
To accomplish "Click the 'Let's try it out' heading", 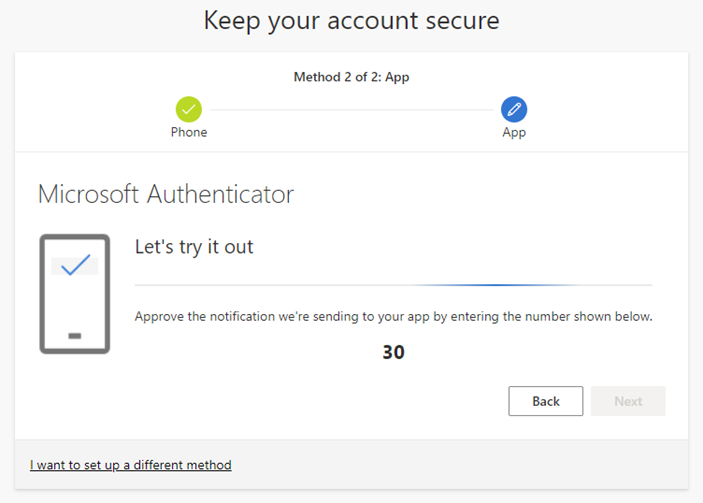I will pos(194,246).
